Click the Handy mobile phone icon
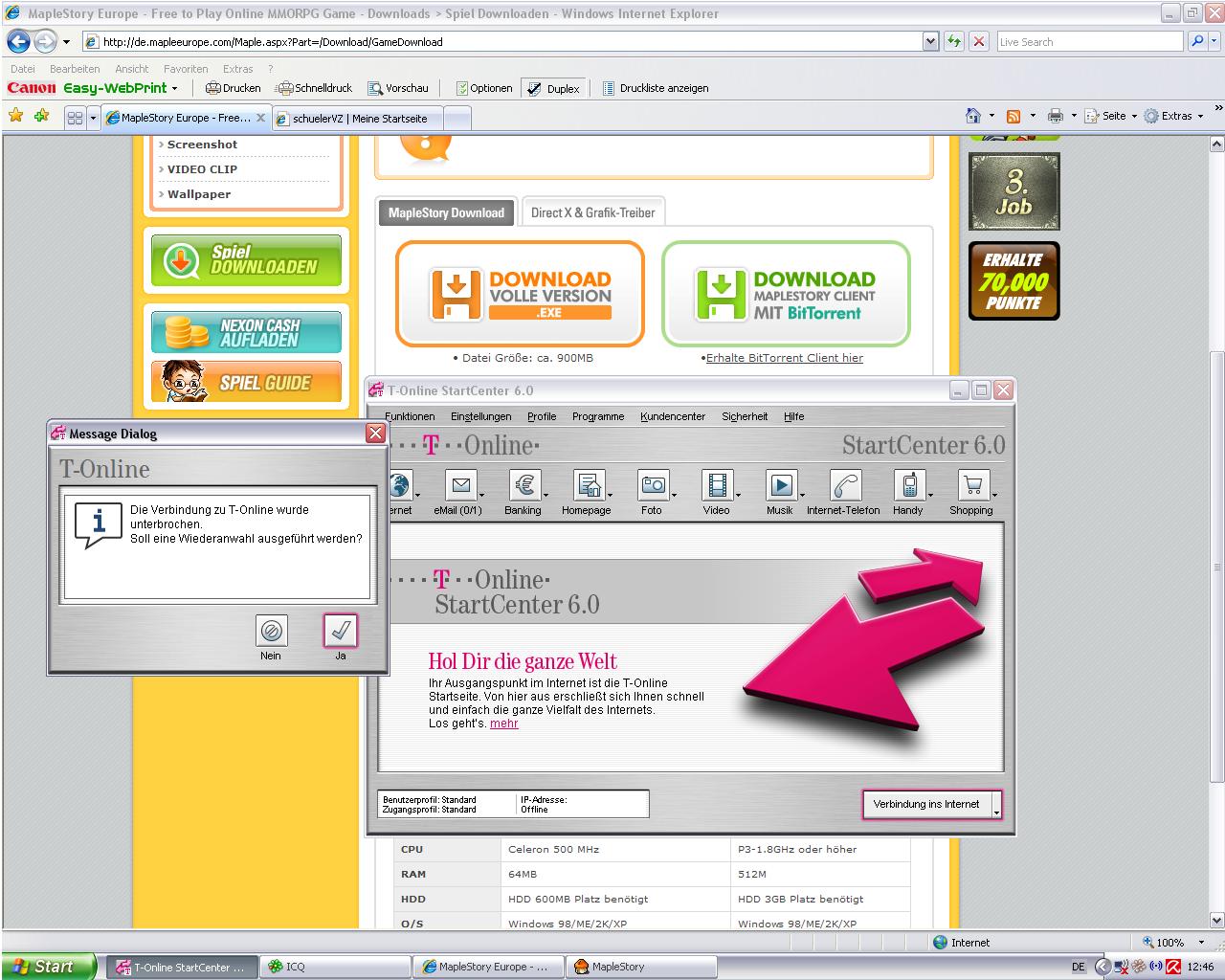Screen dimensions: 1225x980 tap(908, 486)
